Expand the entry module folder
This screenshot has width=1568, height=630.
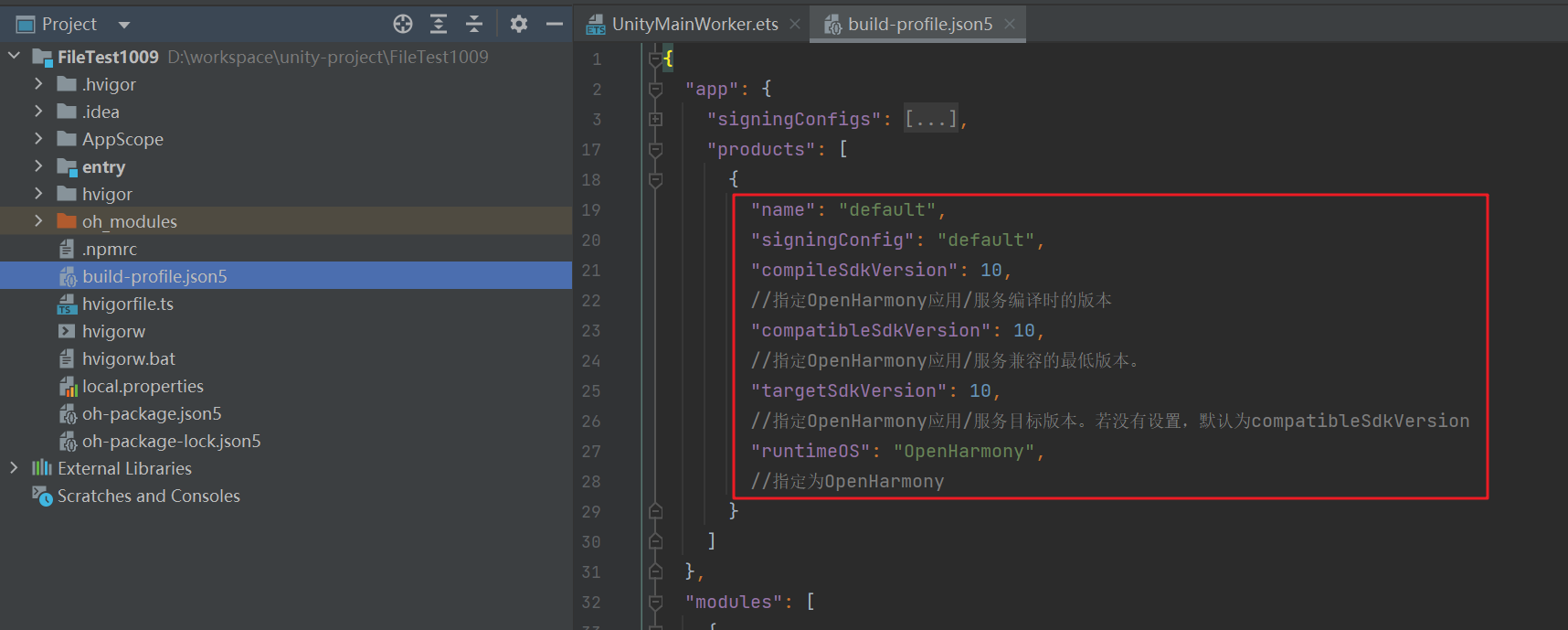(38, 166)
